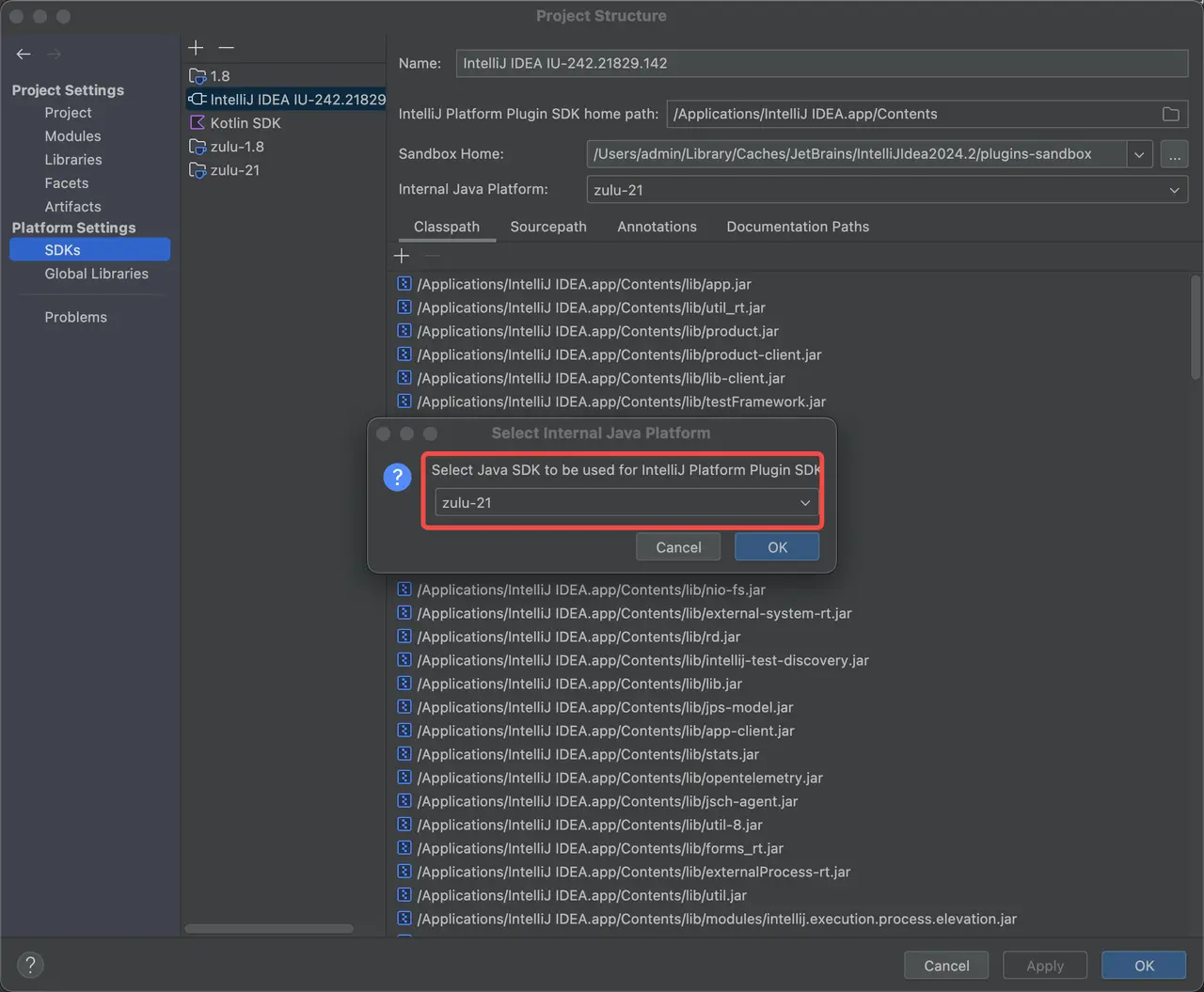Add a classpath entry with the plus icon

[402, 256]
